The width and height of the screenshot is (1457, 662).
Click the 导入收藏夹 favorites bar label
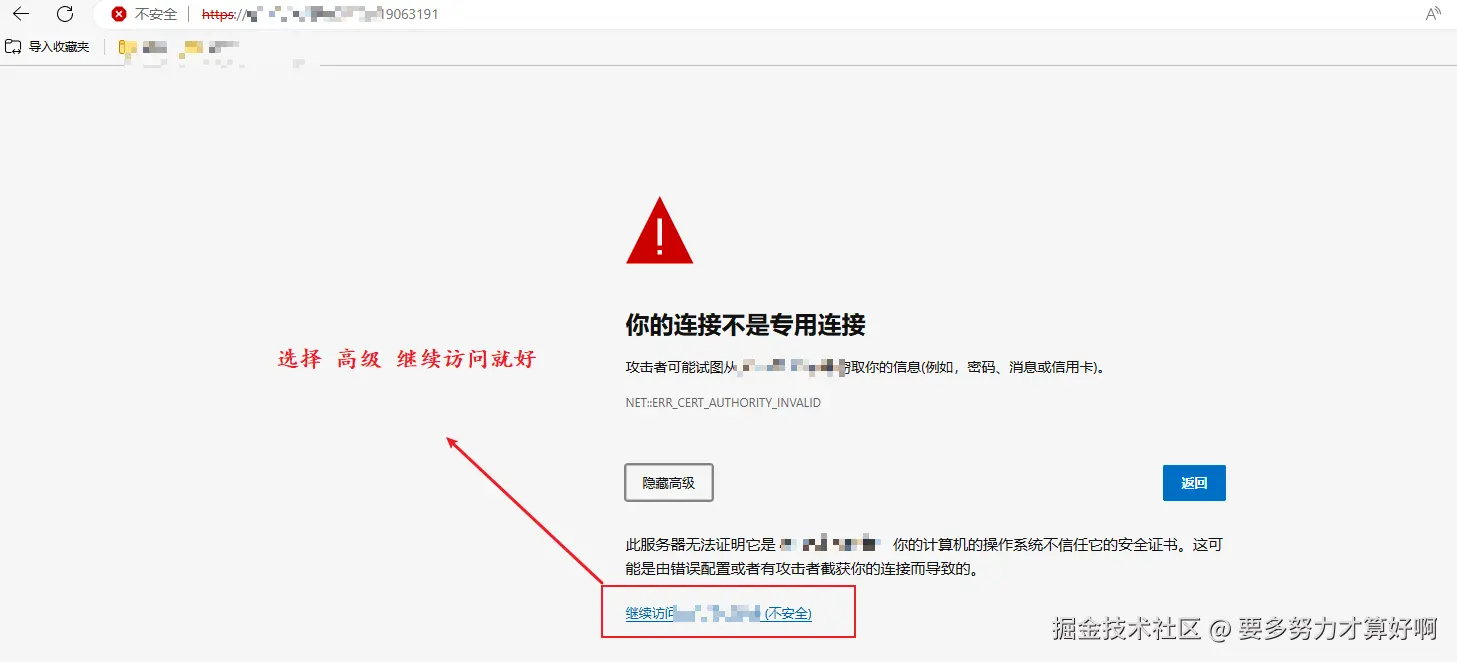tap(59, 47)
